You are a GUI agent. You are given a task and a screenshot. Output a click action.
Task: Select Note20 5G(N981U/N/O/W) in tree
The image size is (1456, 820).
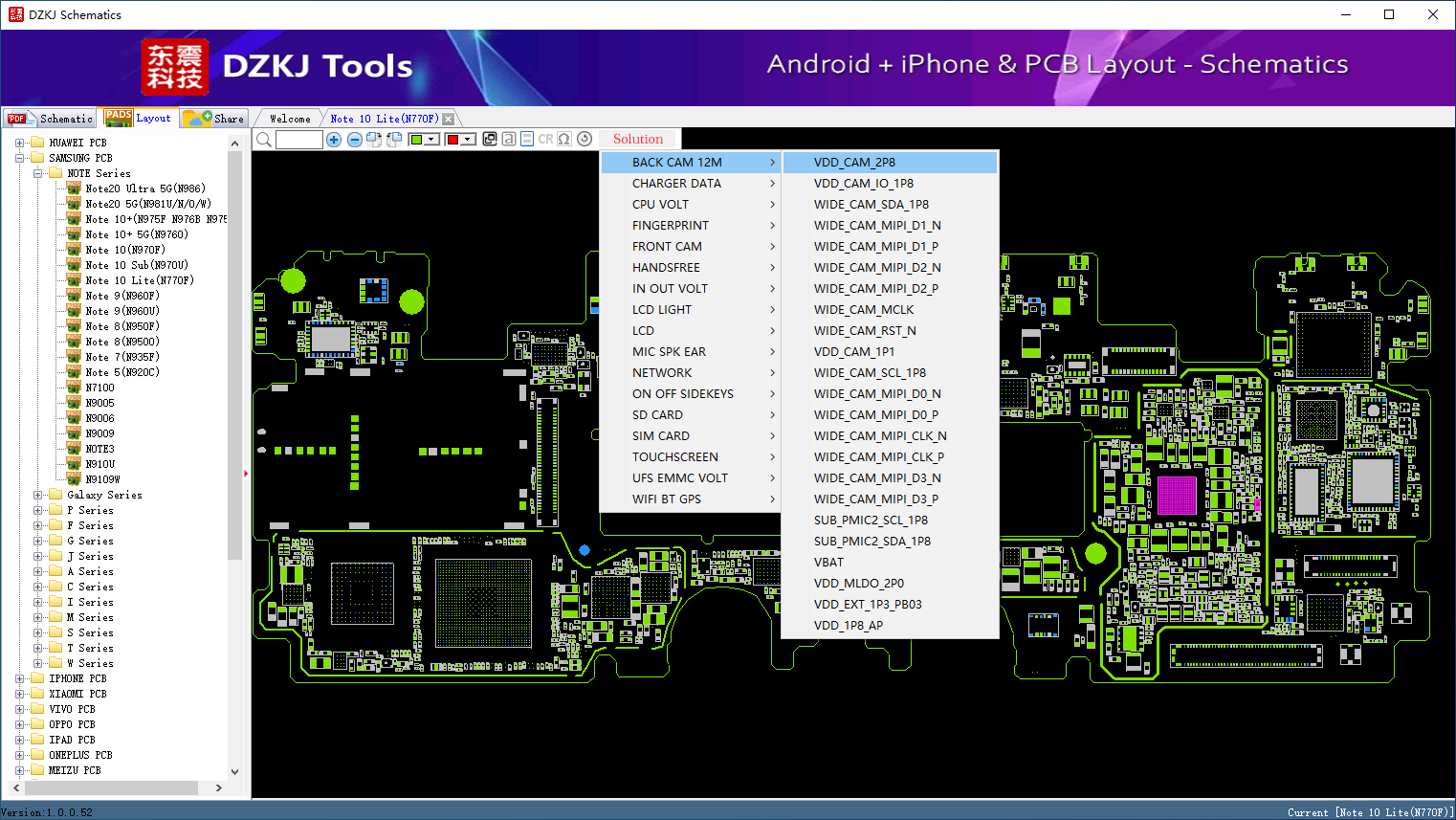(x=148, y=204)
